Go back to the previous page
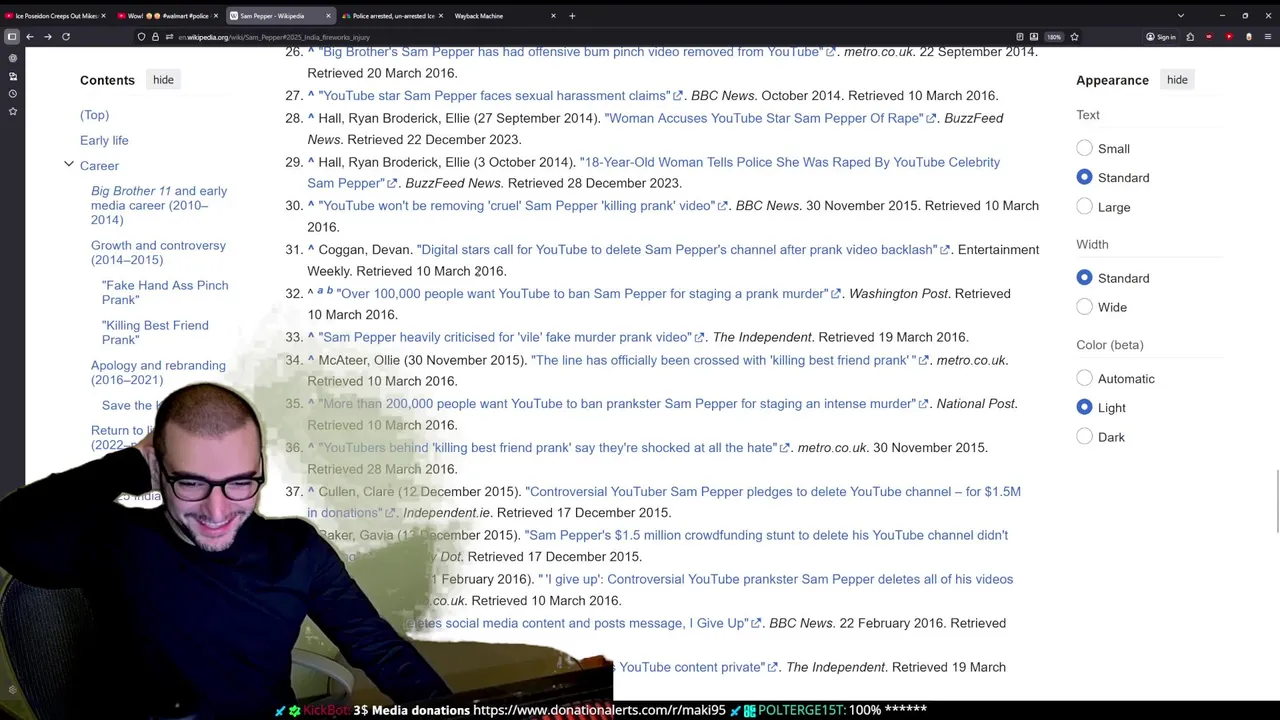The image size is (1280, 720). (30, 37)
